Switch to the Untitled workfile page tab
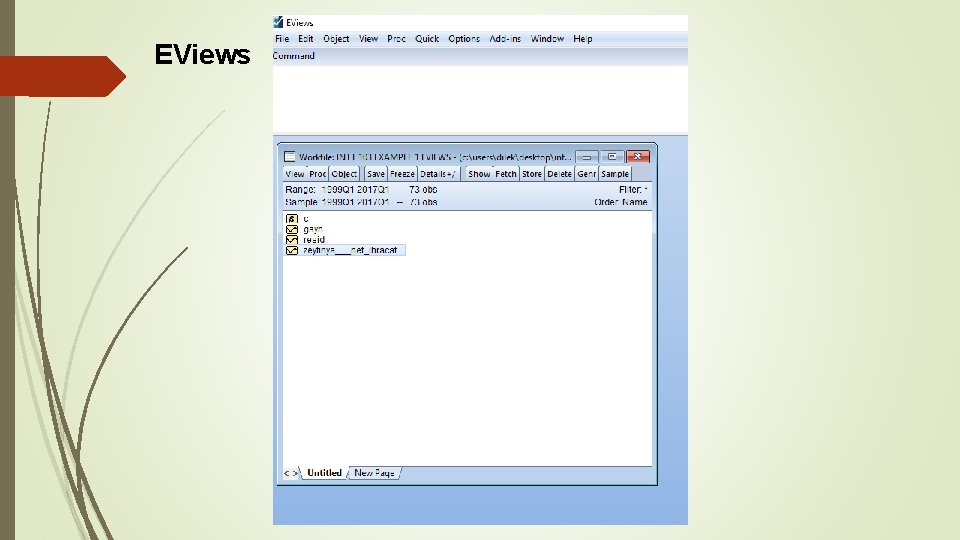Image resolution: width=960 pixels, height=540 pixels. coord(324,473)
